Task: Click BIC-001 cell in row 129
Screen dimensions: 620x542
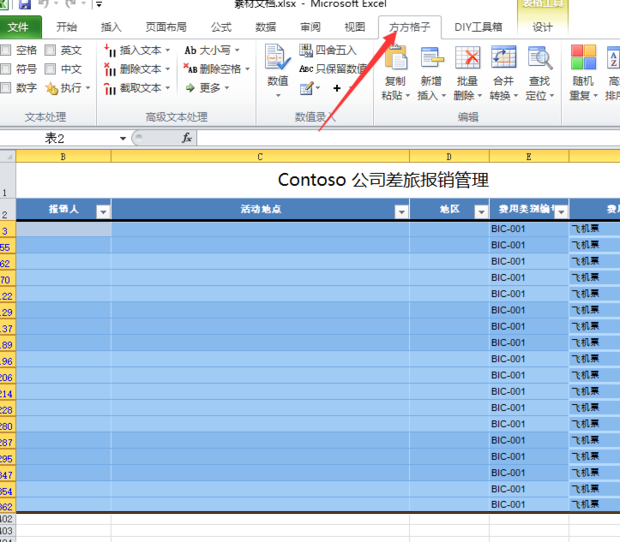Action: click(x=529, y=310)
